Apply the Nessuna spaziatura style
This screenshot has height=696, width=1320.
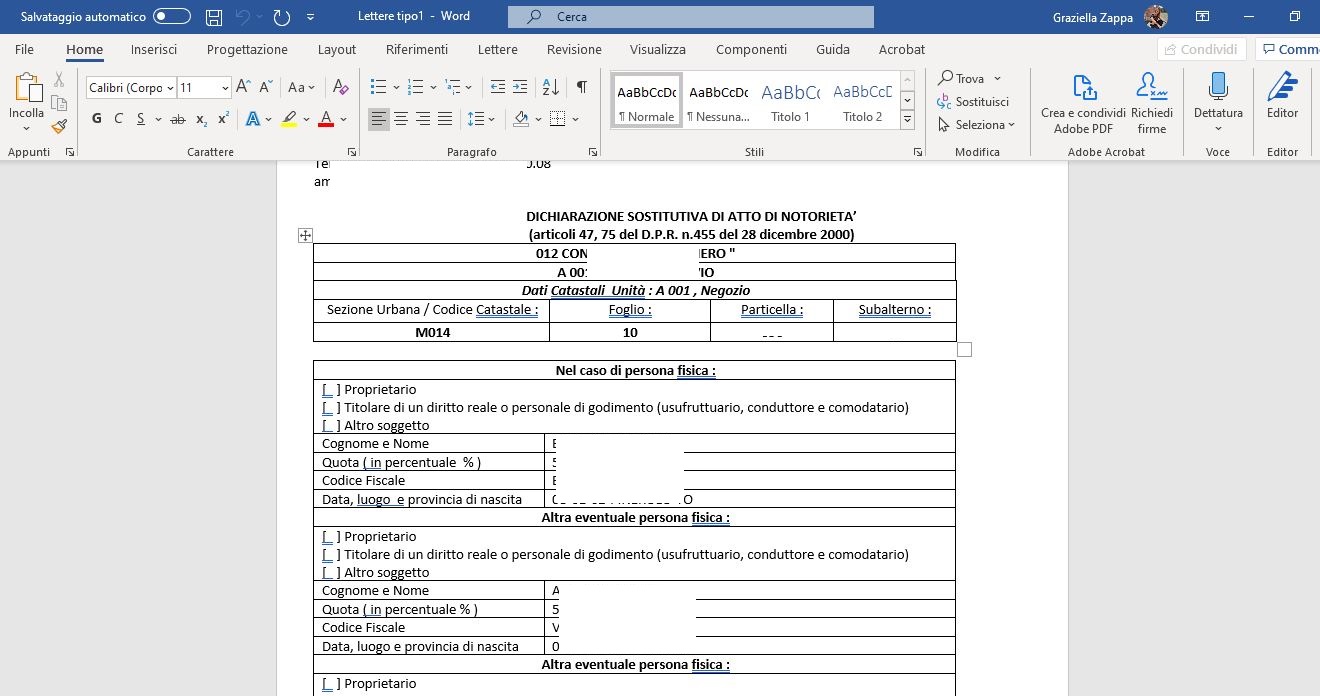[718, 100]
